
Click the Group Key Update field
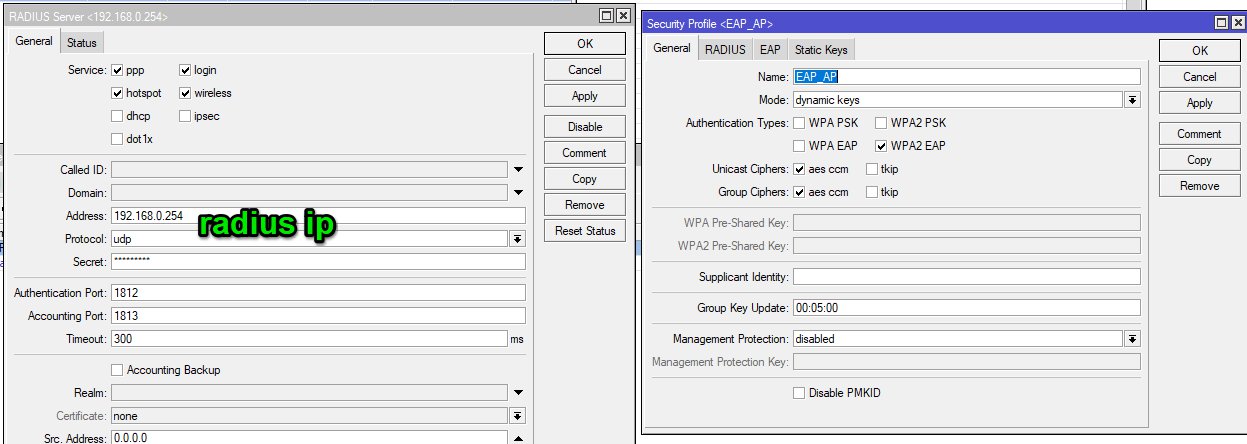(x=966, y=308)
